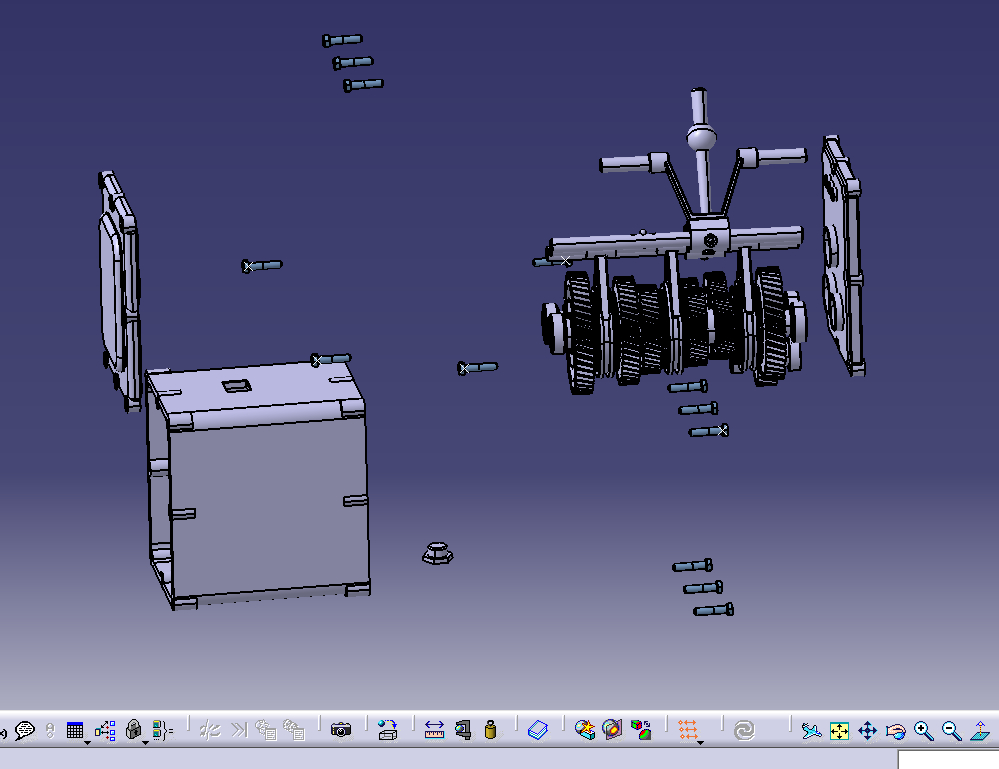This screenshot has height=769, width=999.
Task: Select the left cover plate part
Action: pos(120,290)
